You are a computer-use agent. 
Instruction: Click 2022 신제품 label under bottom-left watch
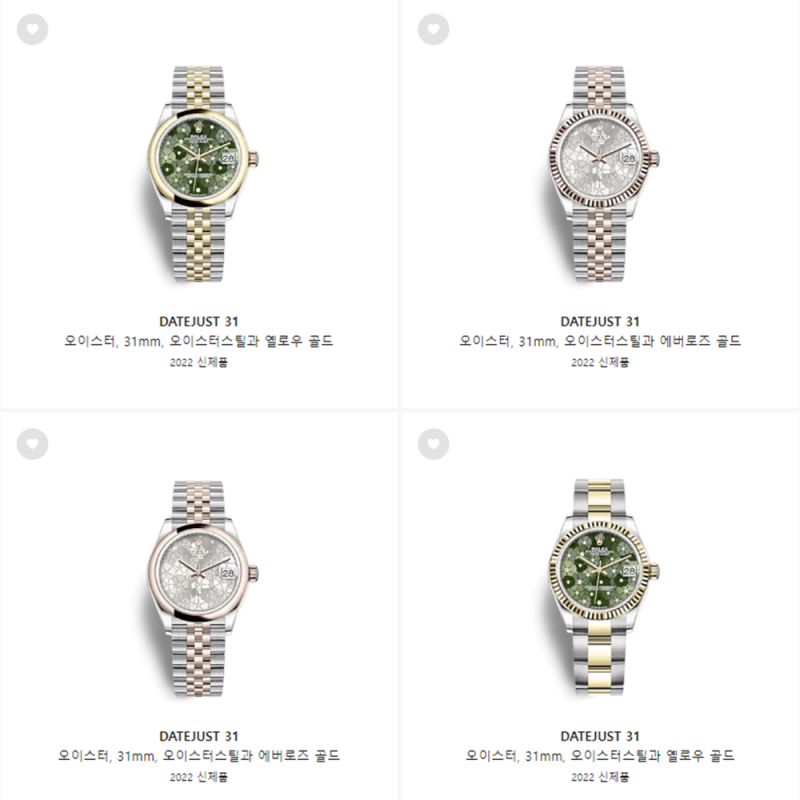[x=199, y=777]
